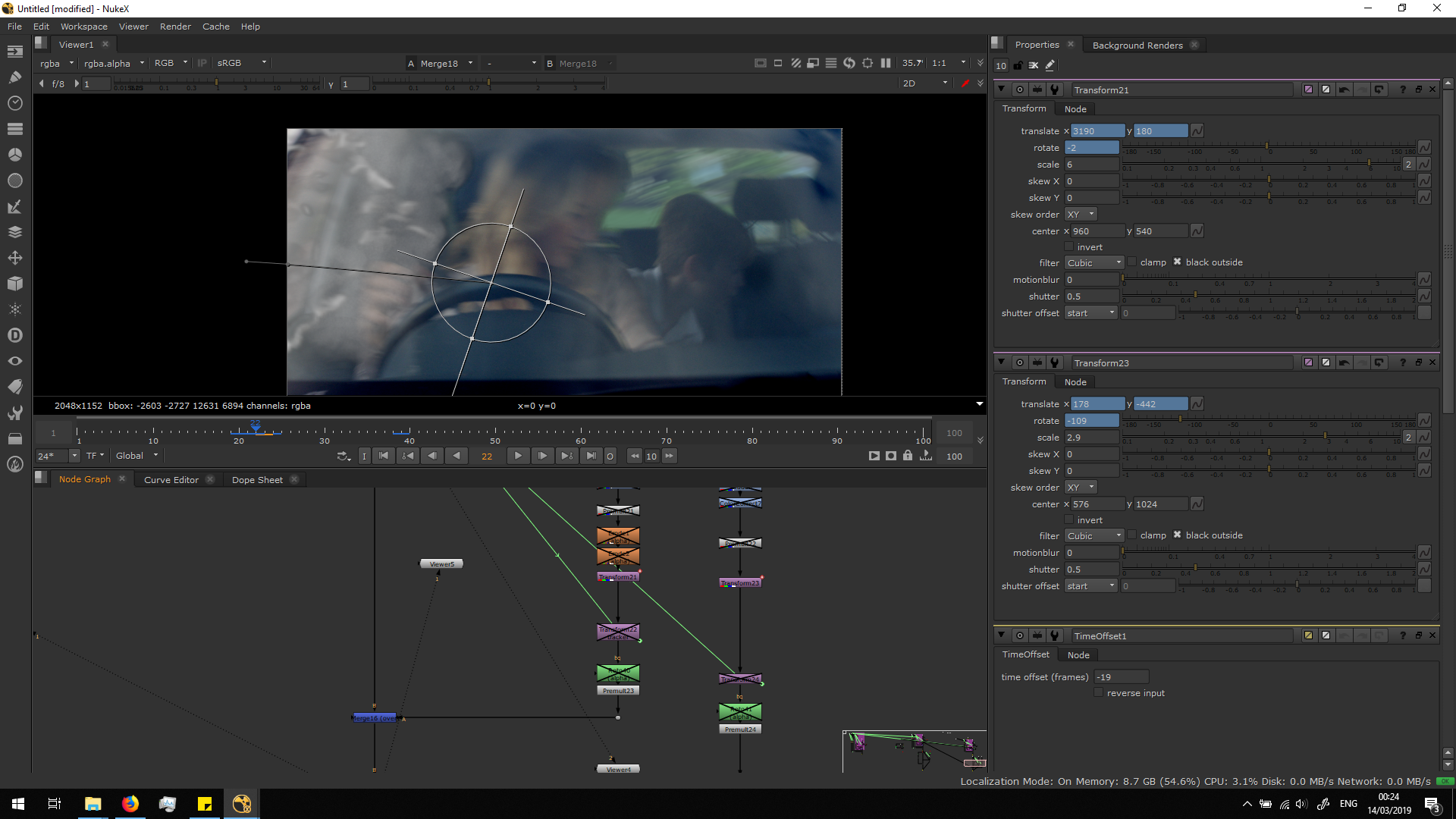Open the Transform nodes move icon
Image resolution: width=1456 pixels, height=819 pixels.
pos(14,258)
